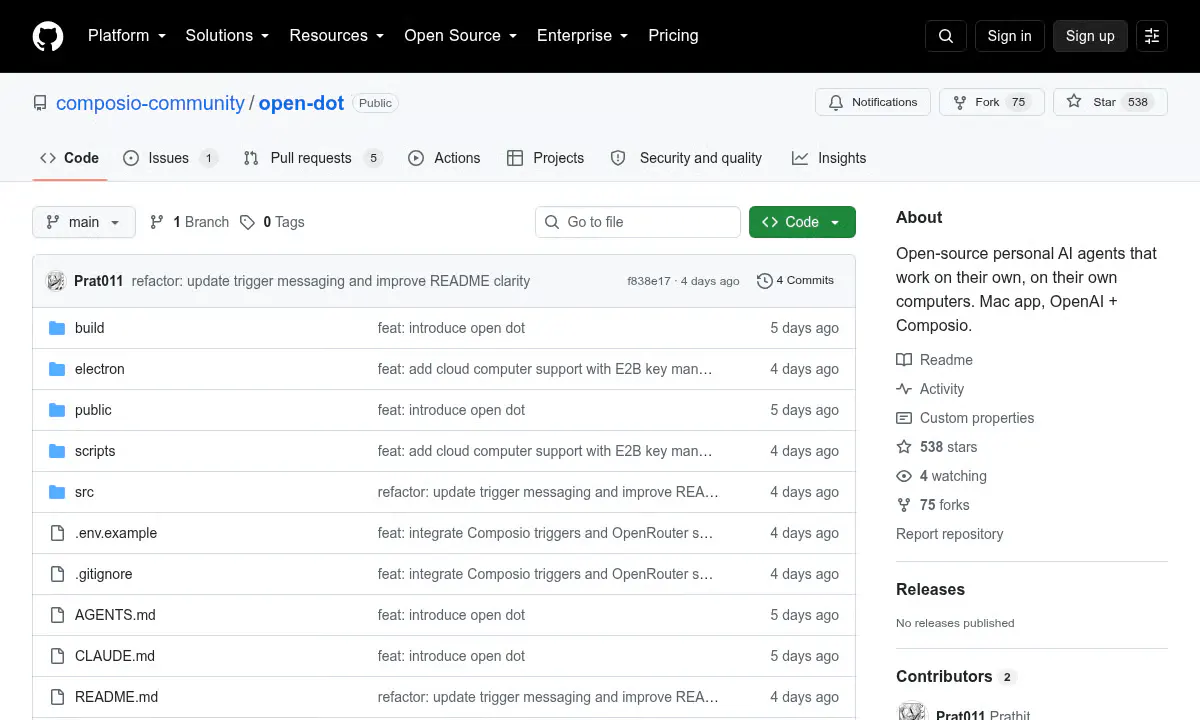
Task: Click the Pricing link in header
Action: 673,36
